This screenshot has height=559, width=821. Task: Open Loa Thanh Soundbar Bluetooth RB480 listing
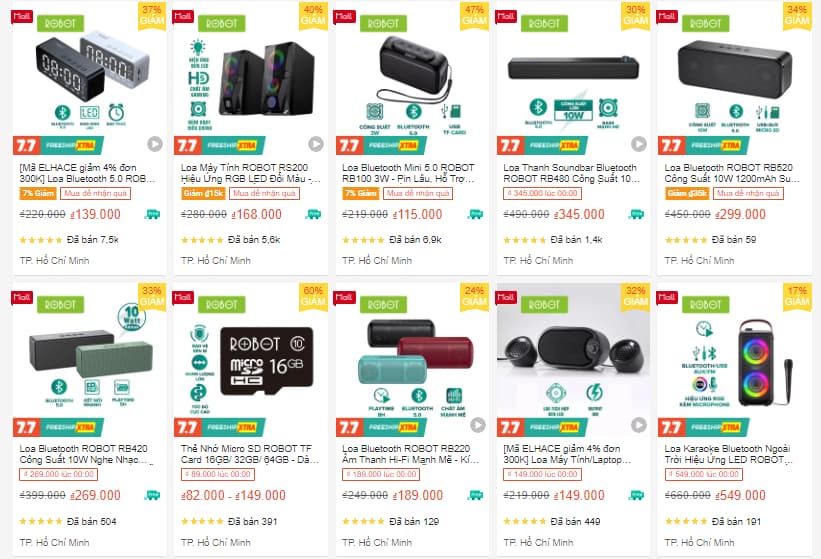coord(571,173)
